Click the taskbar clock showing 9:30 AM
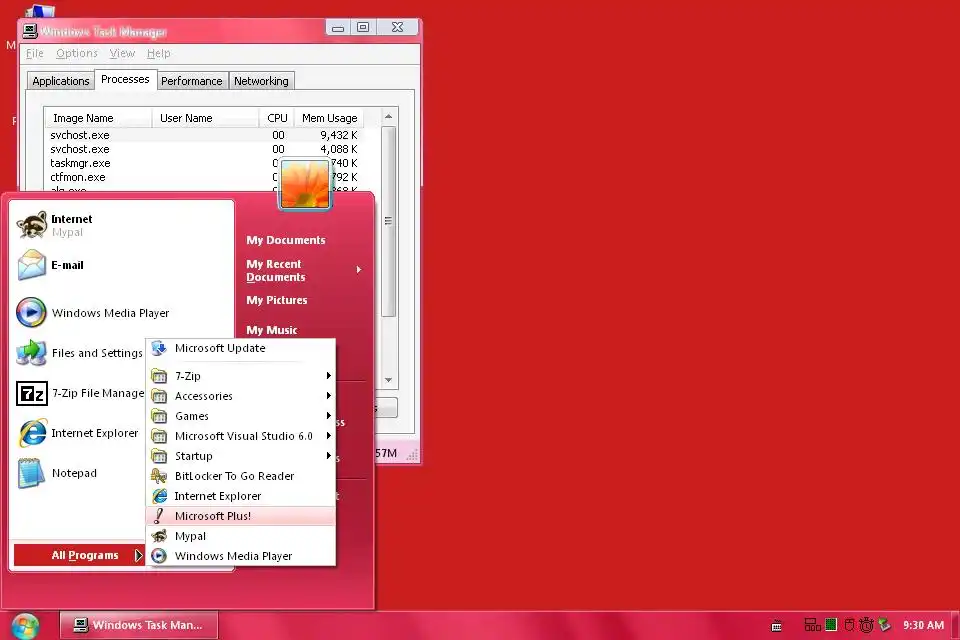 923,625
